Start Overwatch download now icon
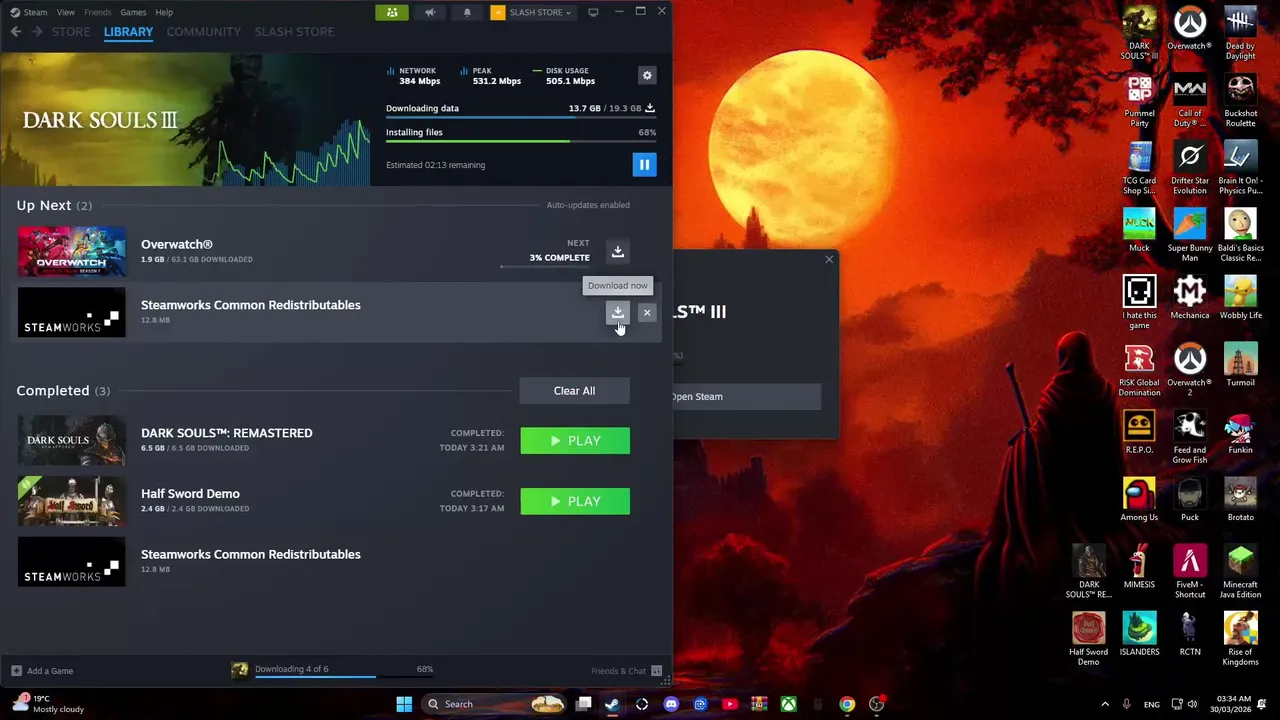This screenshot has height=720, width=1280. click(x=617, y=252)
